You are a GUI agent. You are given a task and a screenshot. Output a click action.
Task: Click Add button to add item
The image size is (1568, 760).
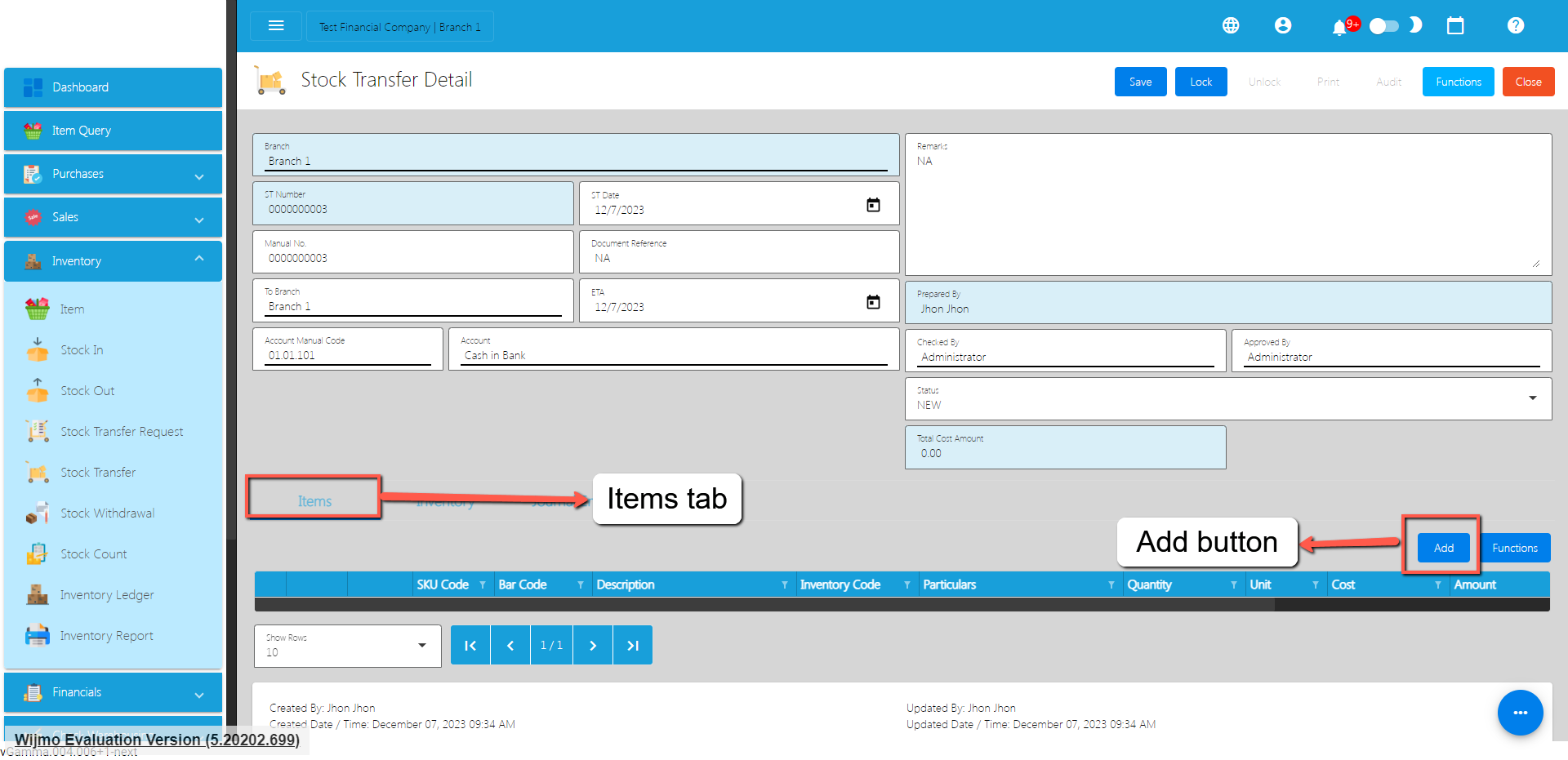[1443, 548]
